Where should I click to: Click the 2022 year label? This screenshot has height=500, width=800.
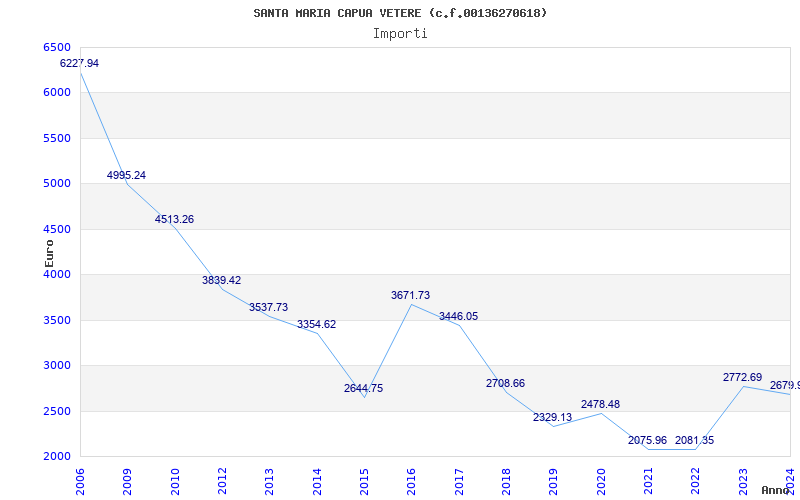click(x=695, y=482)
